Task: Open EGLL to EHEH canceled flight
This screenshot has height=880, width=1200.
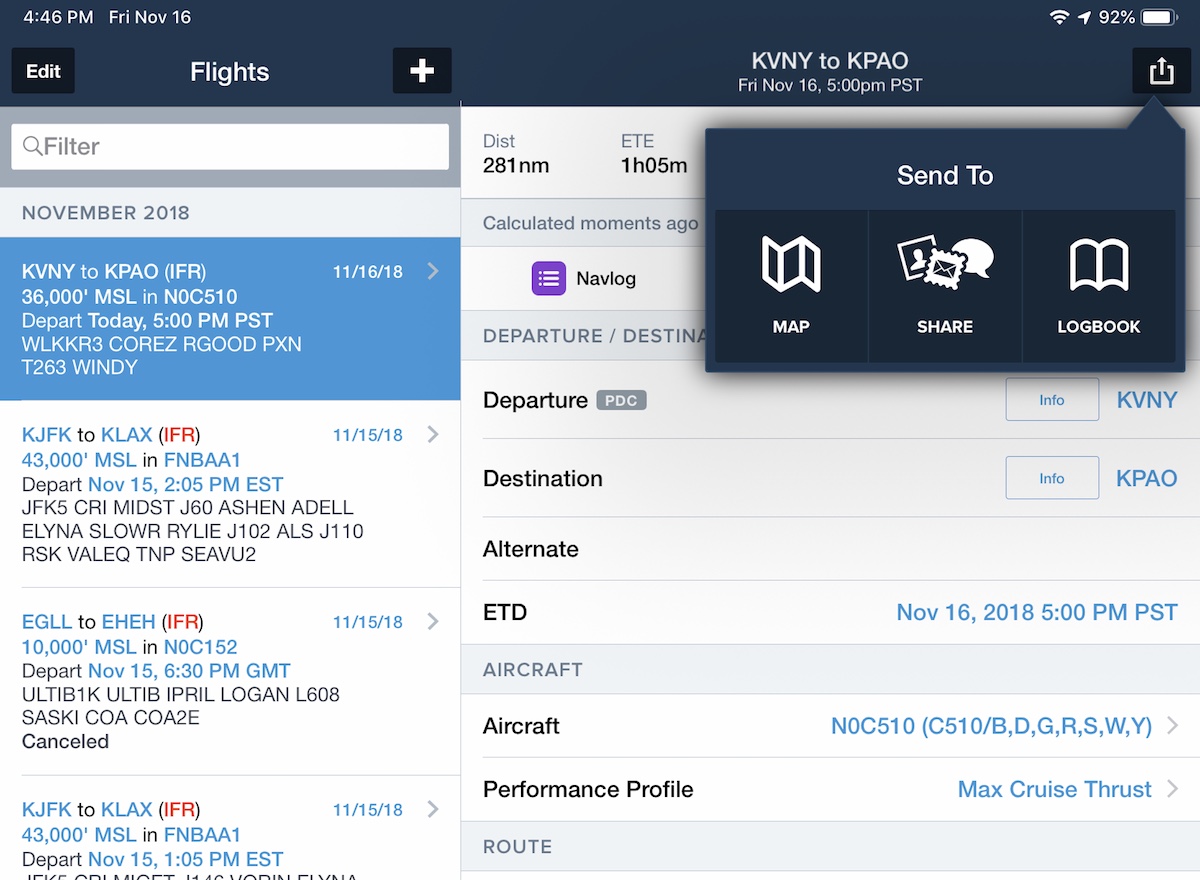Action: 230,681
